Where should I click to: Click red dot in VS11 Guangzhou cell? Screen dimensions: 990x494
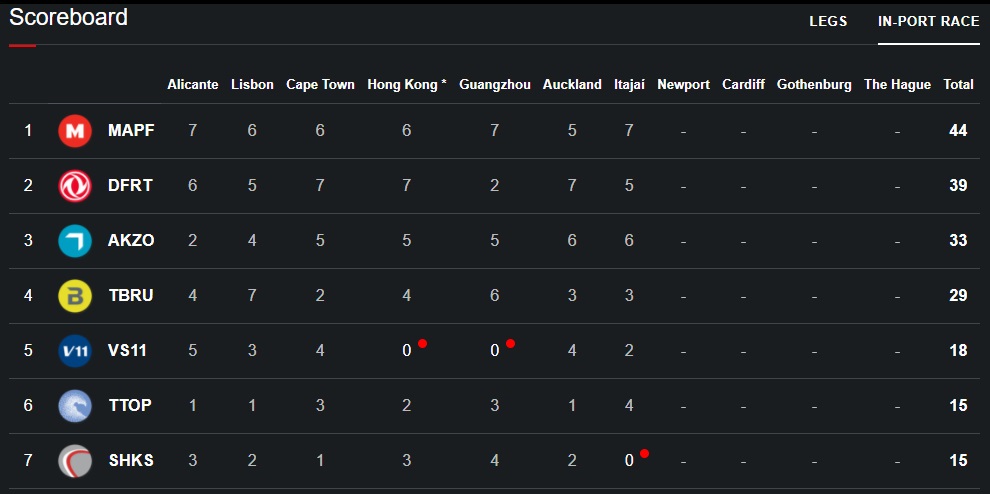tap(510, 343)
